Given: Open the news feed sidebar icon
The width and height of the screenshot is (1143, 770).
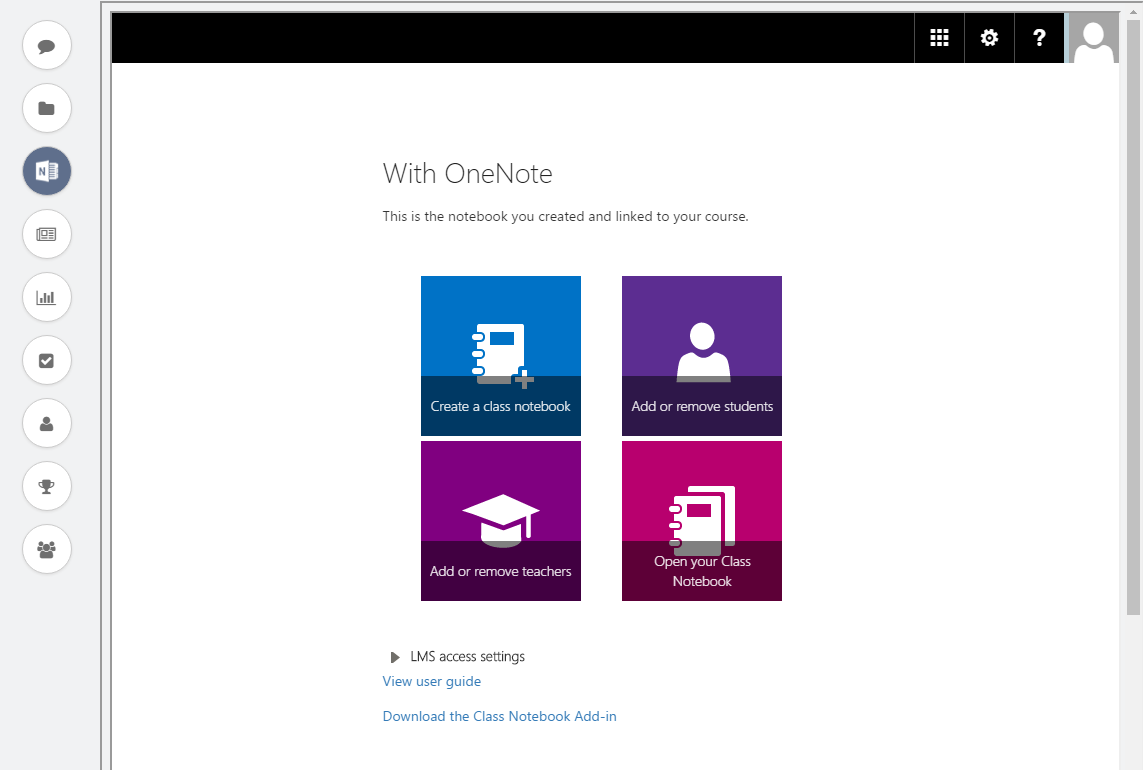Looking at the screenshot, I should 47,234.
